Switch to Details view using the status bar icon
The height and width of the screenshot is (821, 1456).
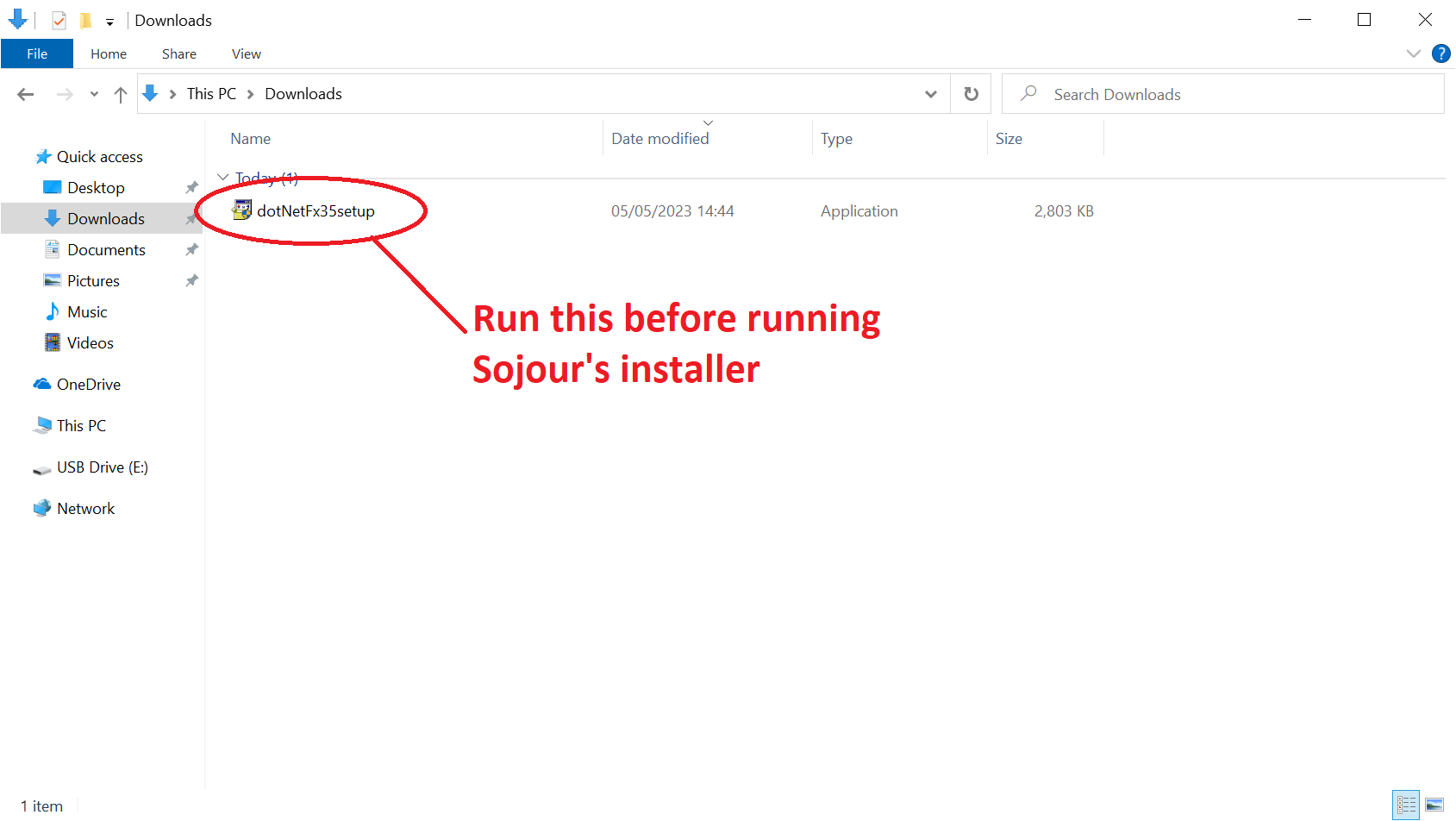1405,805
